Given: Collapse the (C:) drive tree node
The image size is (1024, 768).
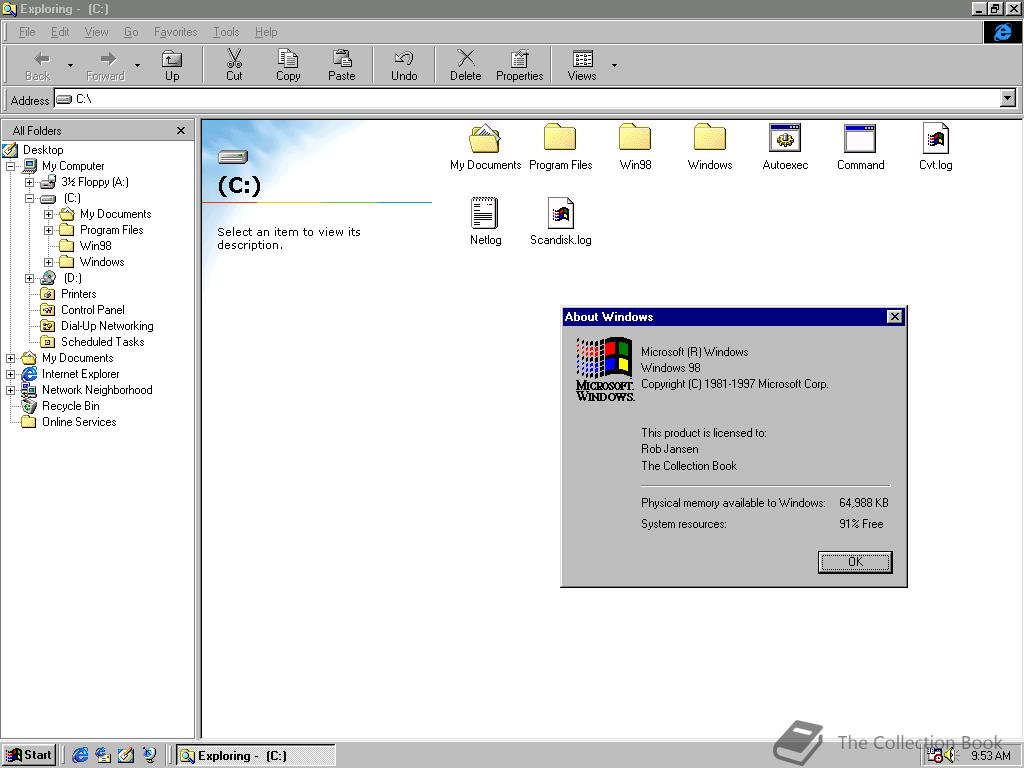Looking at the screenshot, I should click(x=29, y=198).
